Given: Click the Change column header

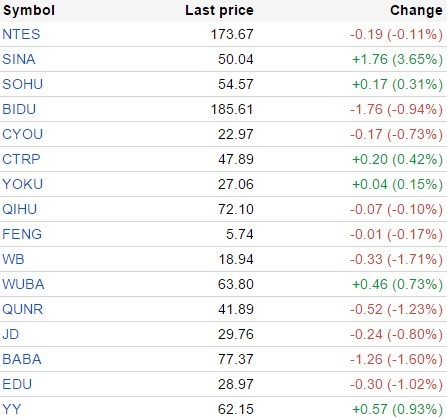Looking at the screenshot, I should click(x=416, y=10).
